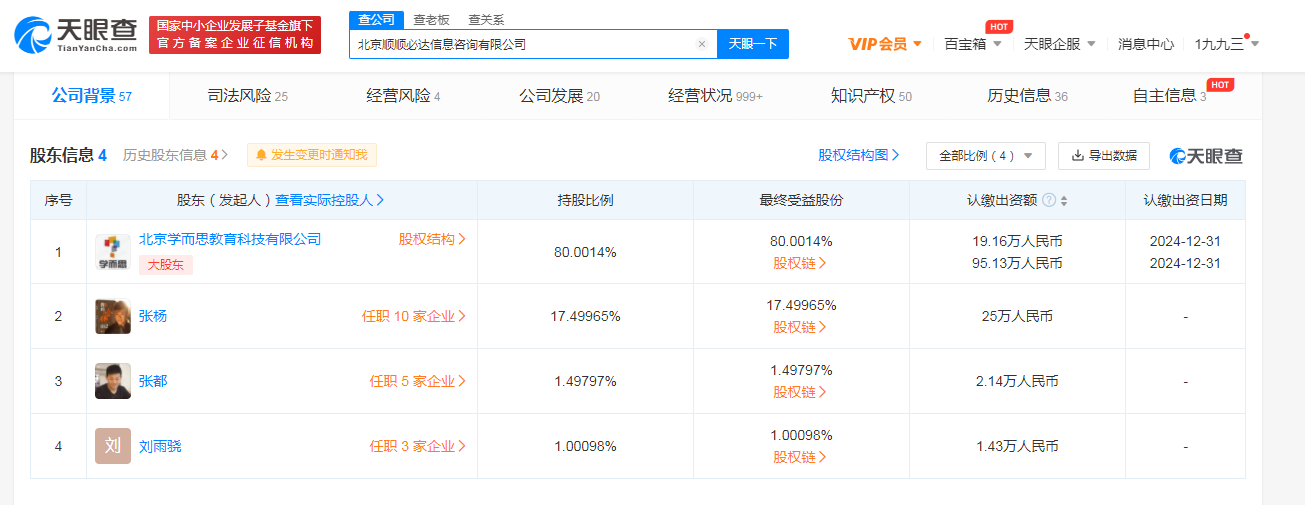The width and height of the screenshot is (1305, 505).
Task: Expand the 天眼企服 dropdown
Action: coord(1060,44)
